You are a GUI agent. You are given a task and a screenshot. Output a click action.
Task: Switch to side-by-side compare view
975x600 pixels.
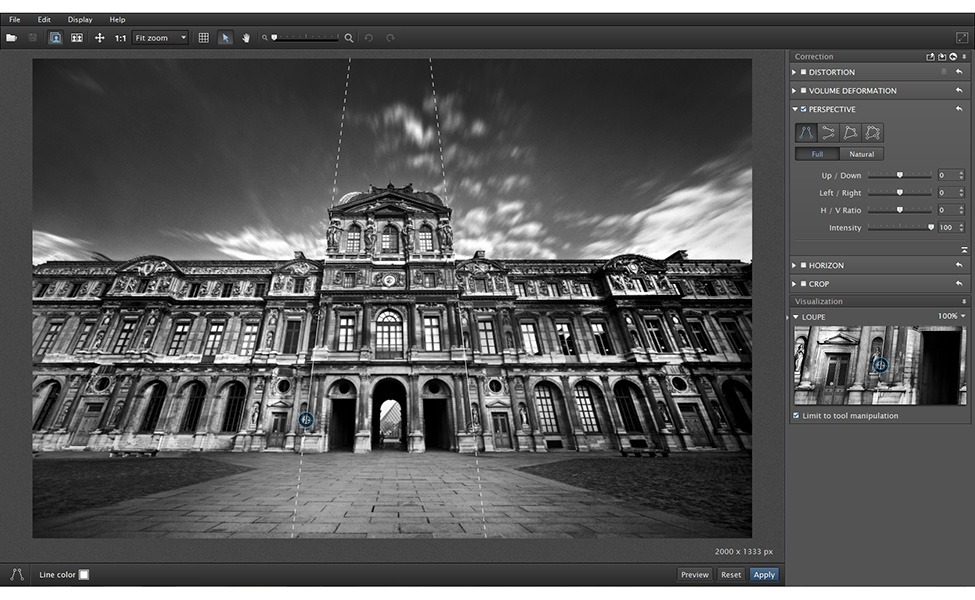pyautogui.click(x=76, y=38)
